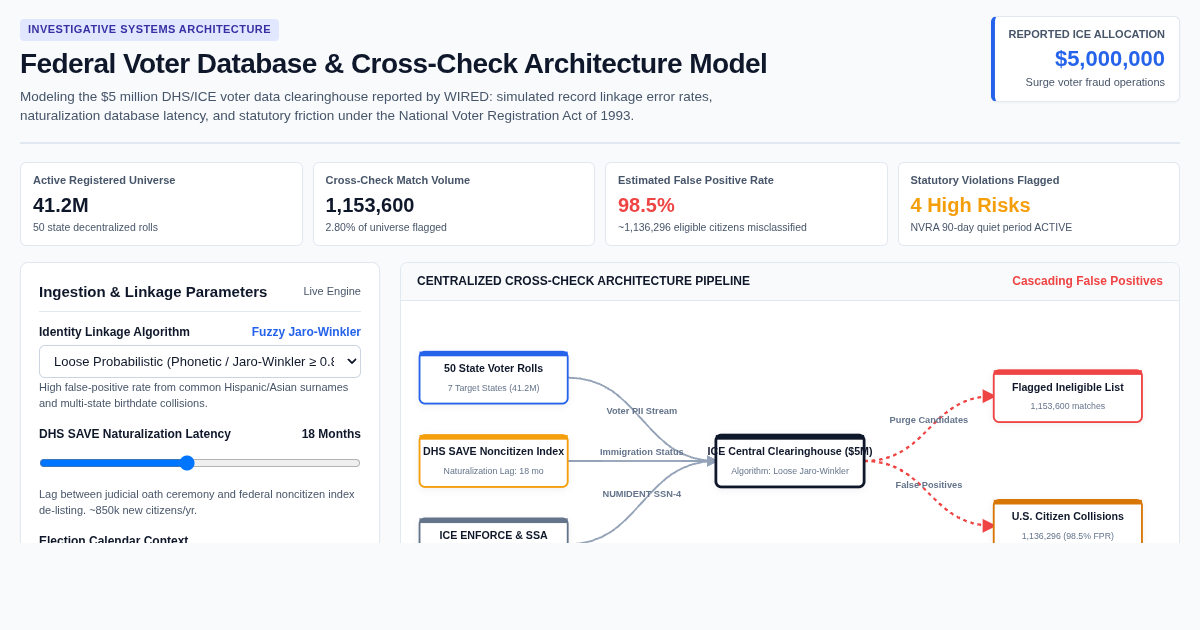Click the 98.5% false positive rate
Screen dimensions: 1200x630
(x=646, y=205)
